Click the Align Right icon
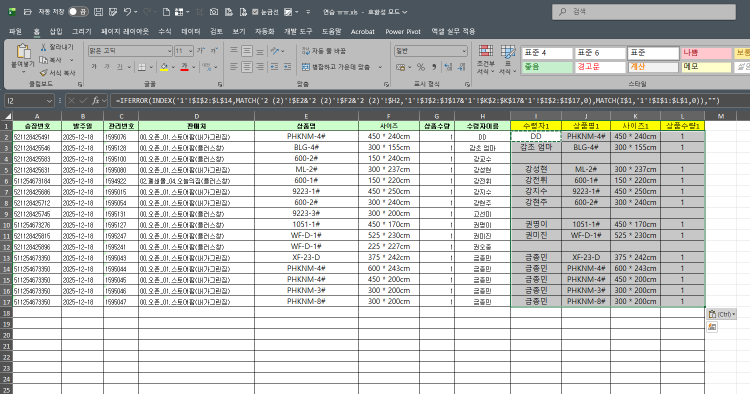This screenshot has width=750, height=394. click(260, 67)
